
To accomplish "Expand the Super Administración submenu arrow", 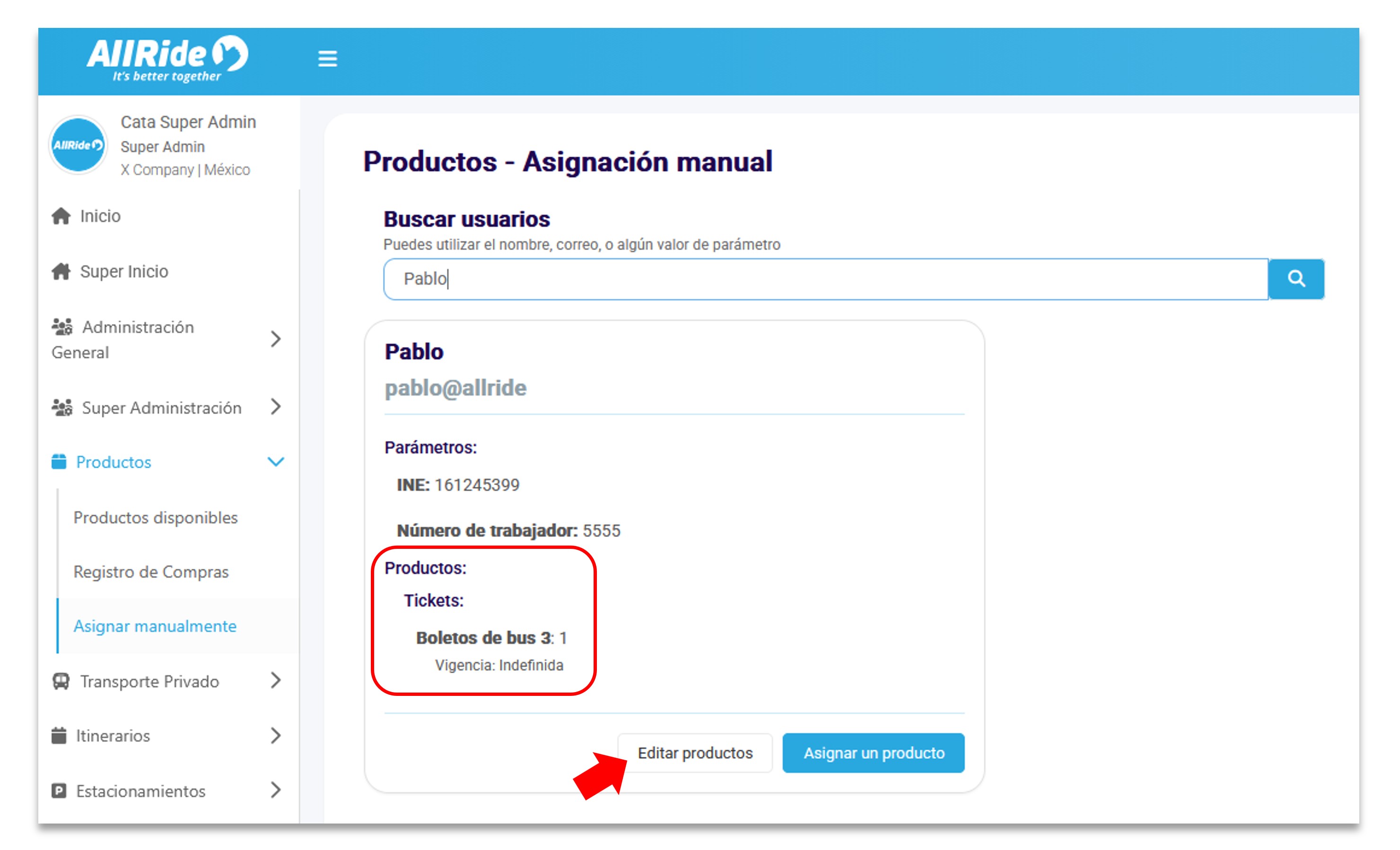I will pyautogui.click(x=276, y=407).
